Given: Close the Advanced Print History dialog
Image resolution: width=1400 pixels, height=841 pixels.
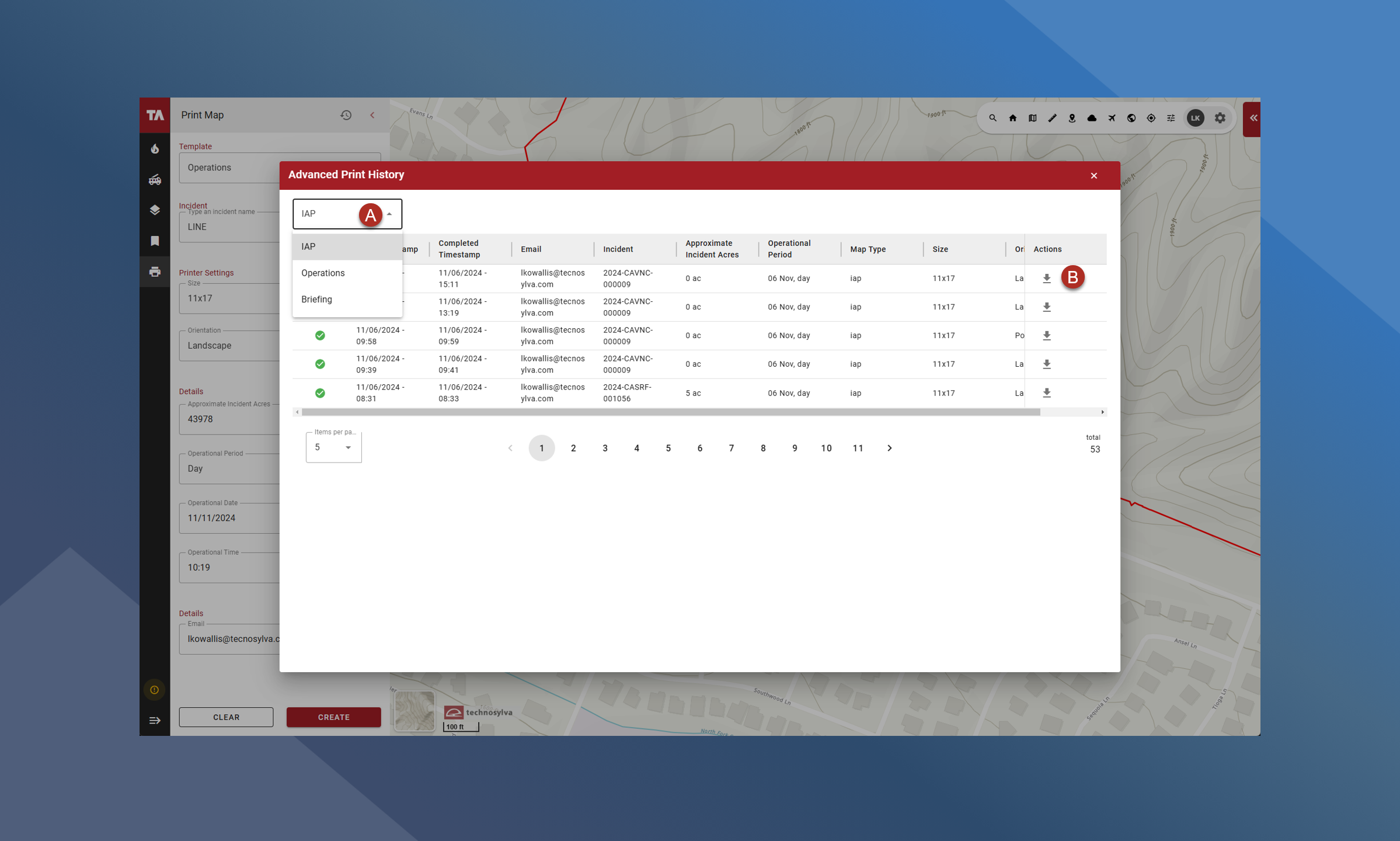Looking at the screenshot, I should point(1093,176).
